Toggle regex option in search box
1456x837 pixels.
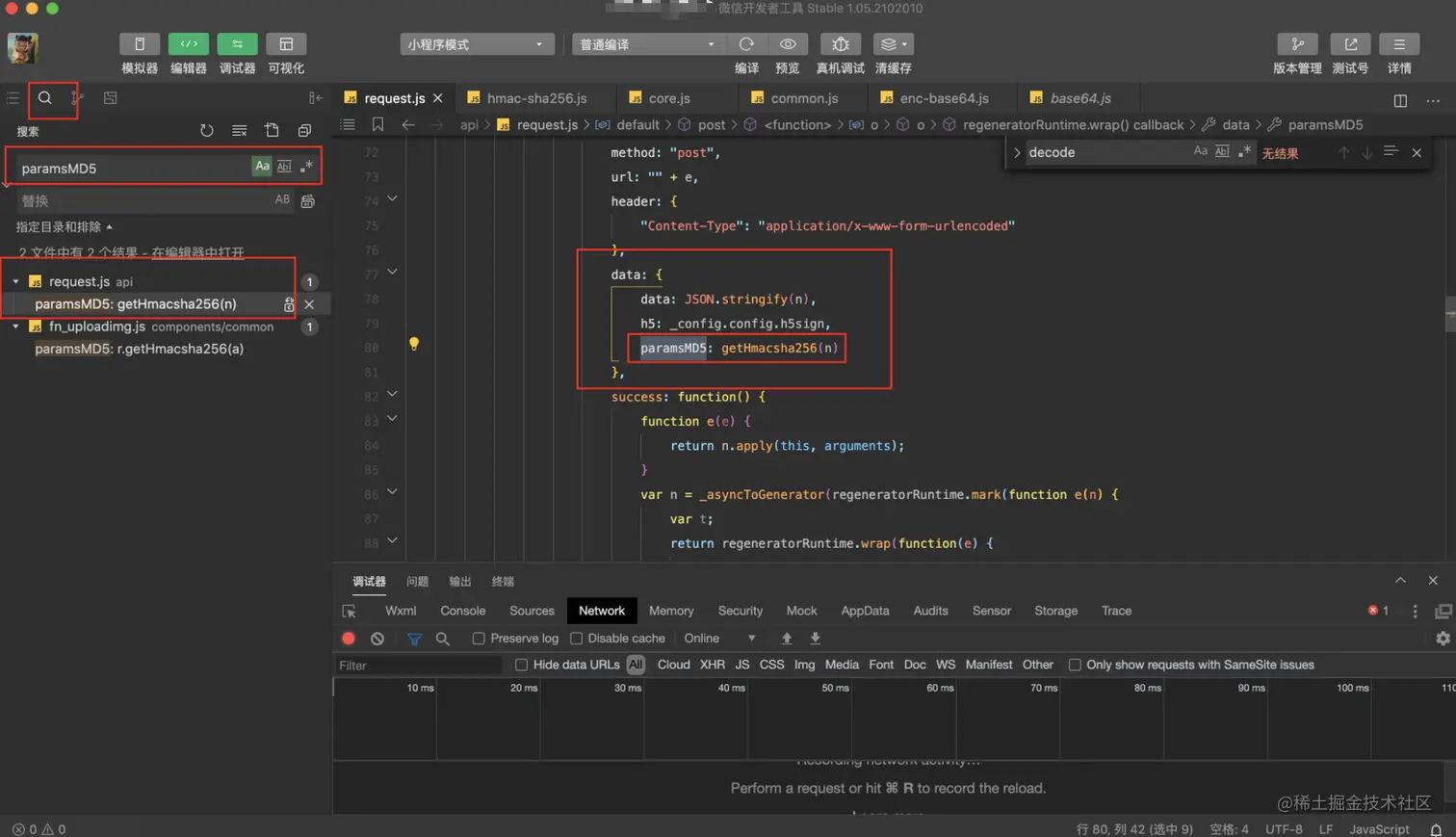[306, 167]
